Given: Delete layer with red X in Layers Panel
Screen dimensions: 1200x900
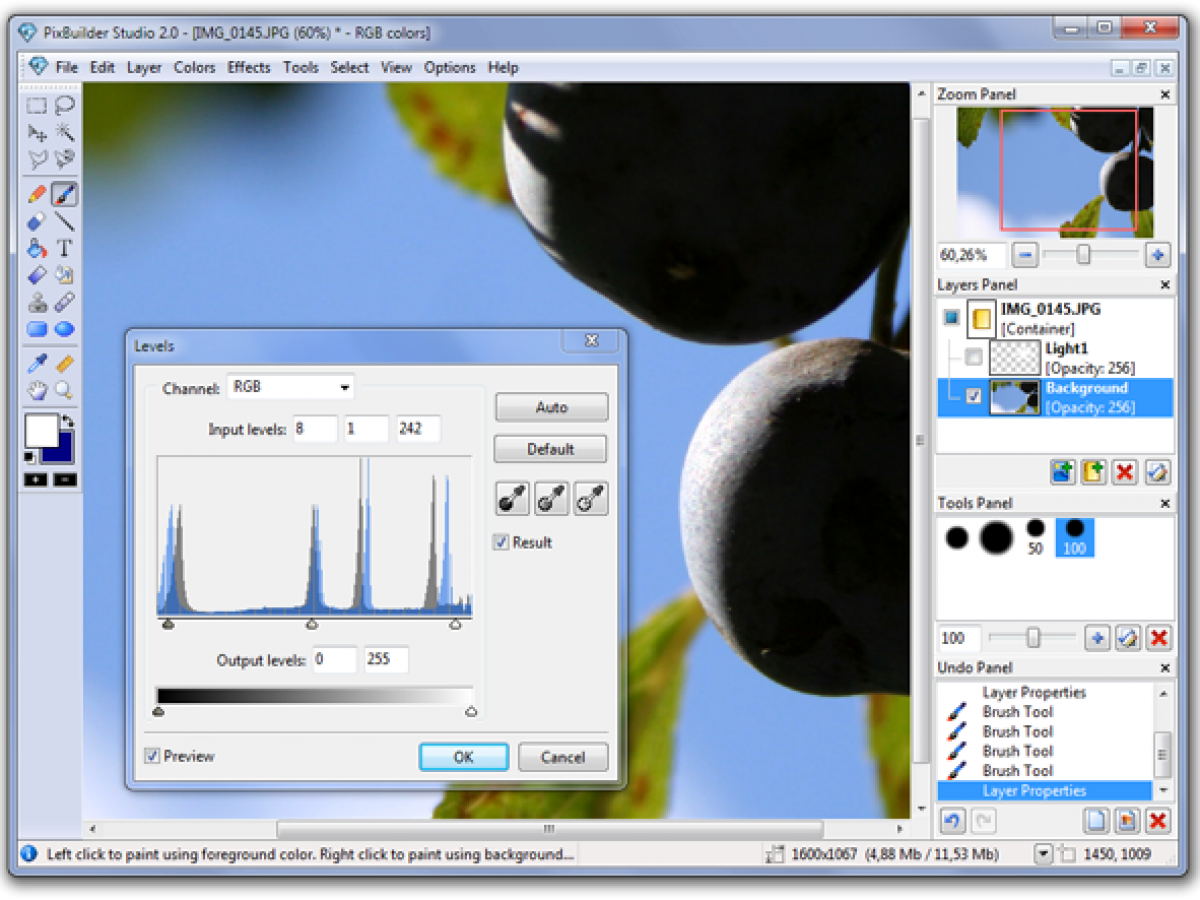Looking at the screenshot, I should (1125, 472).
